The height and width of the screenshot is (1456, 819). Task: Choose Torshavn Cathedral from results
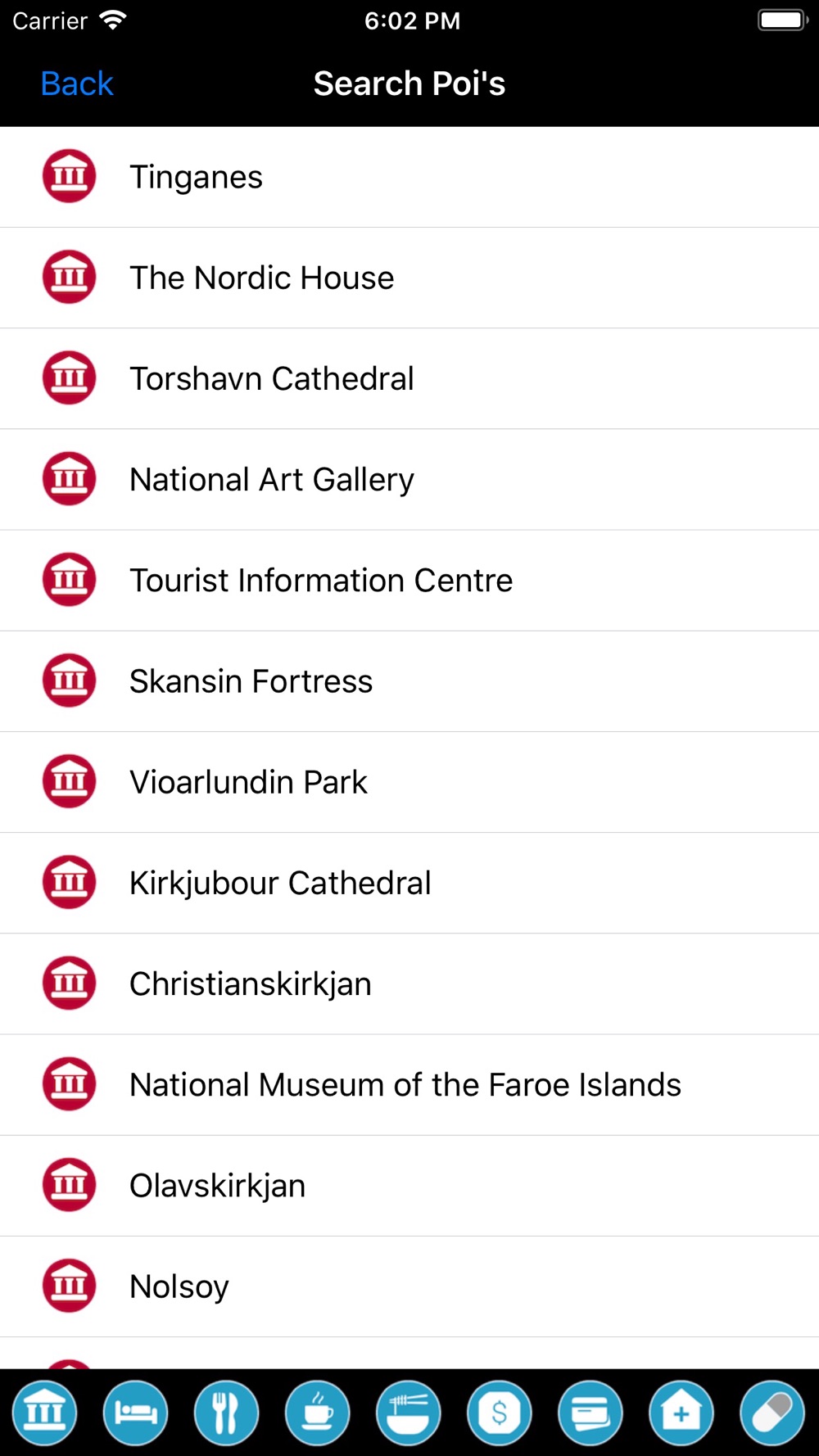tap(409, 378)
